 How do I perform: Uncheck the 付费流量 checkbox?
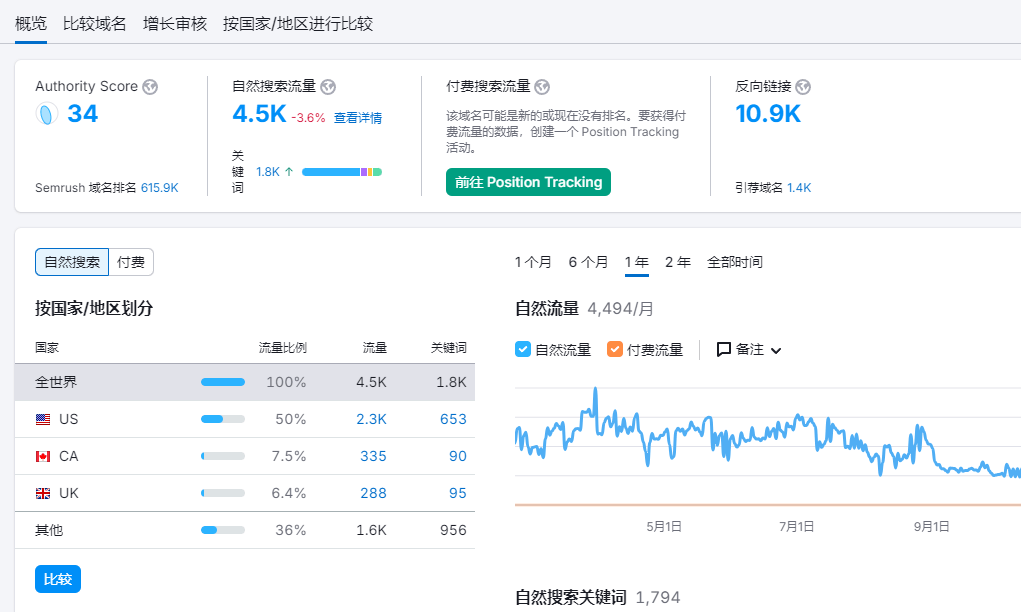615,350
